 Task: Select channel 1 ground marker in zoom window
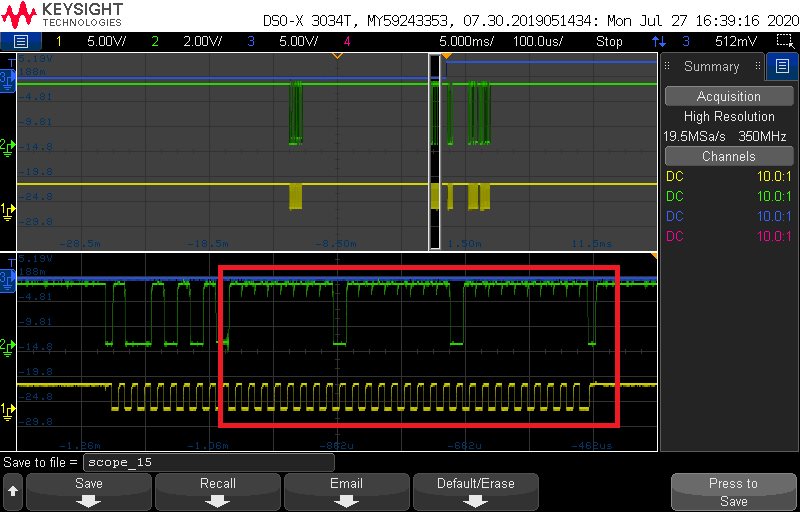click(x=8, y=411)
